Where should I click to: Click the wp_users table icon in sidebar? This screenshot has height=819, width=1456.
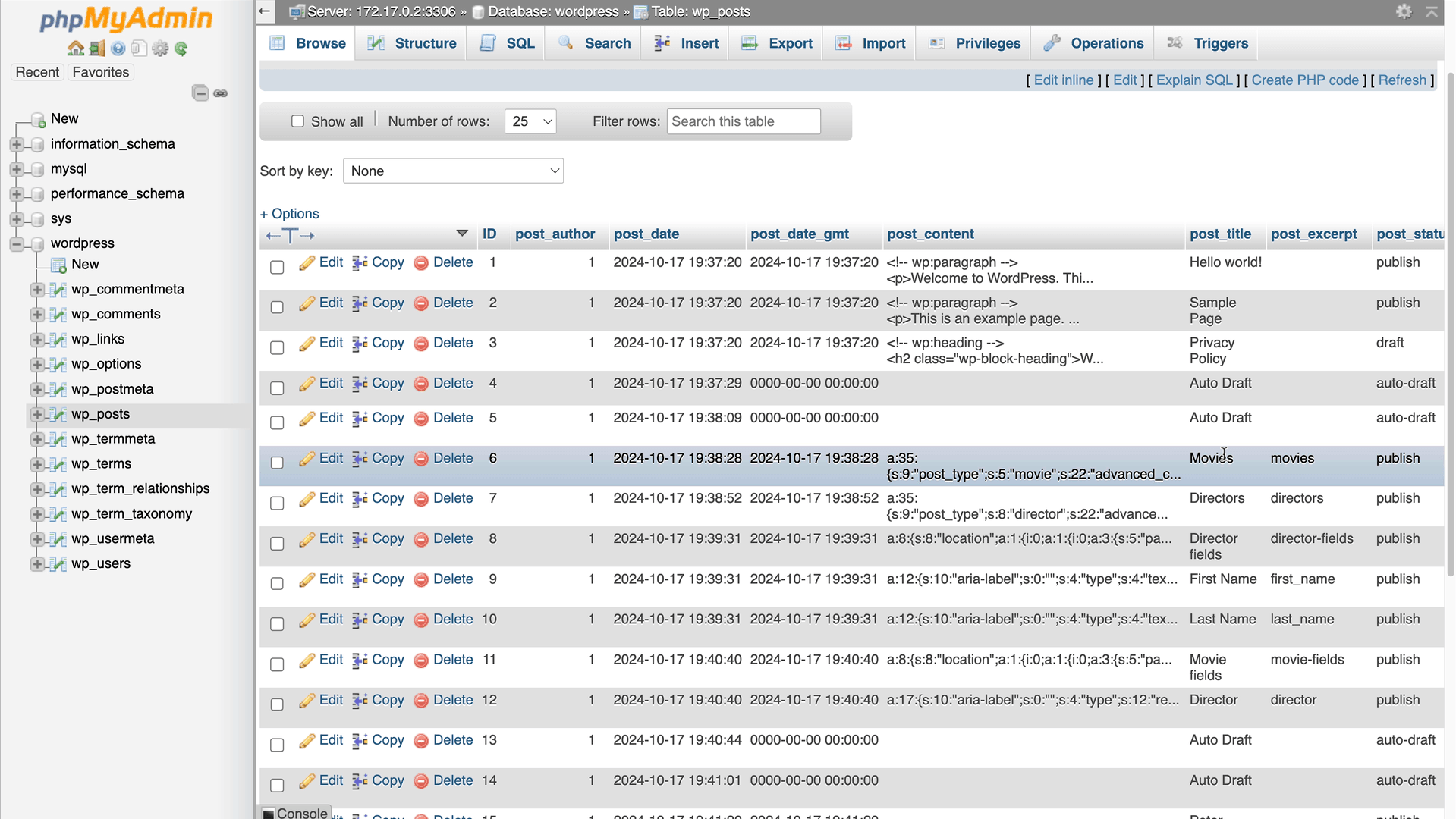[x=58, y=563]
